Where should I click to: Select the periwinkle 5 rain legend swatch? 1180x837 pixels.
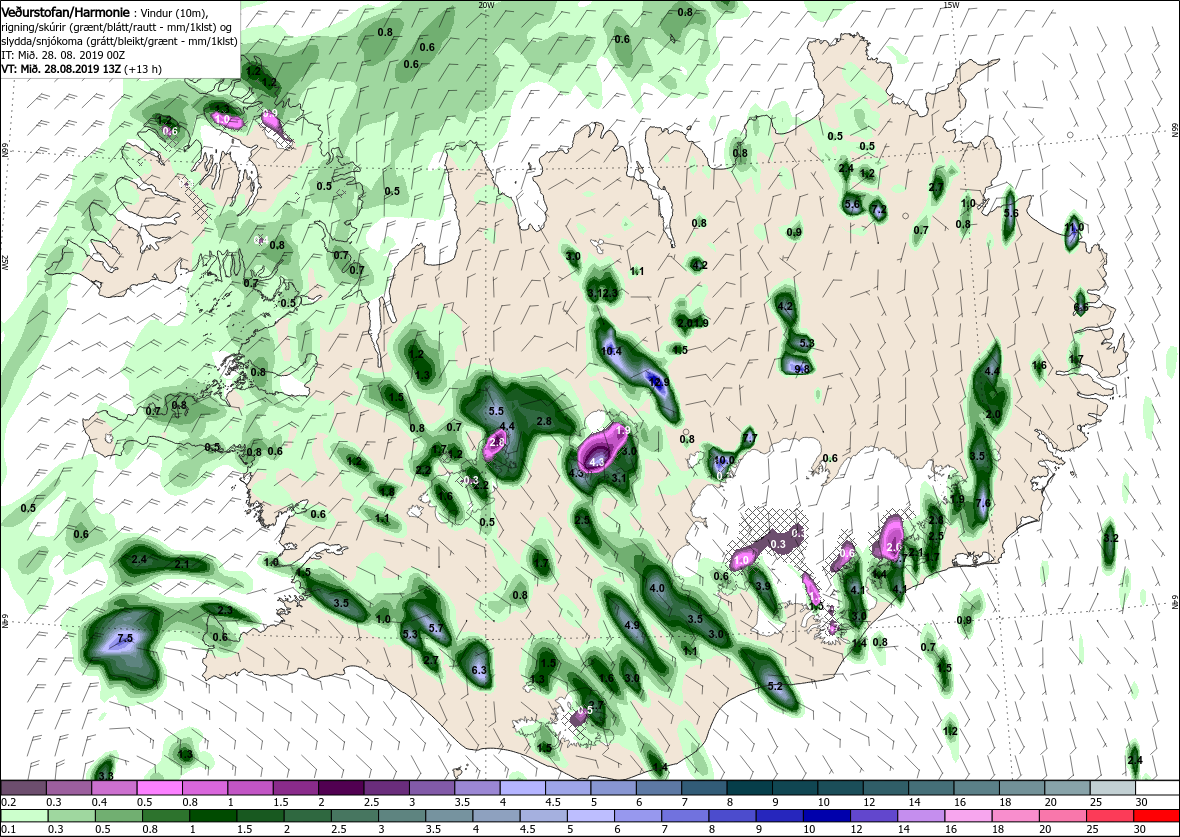pyautogui.click(x=591, y=817)
